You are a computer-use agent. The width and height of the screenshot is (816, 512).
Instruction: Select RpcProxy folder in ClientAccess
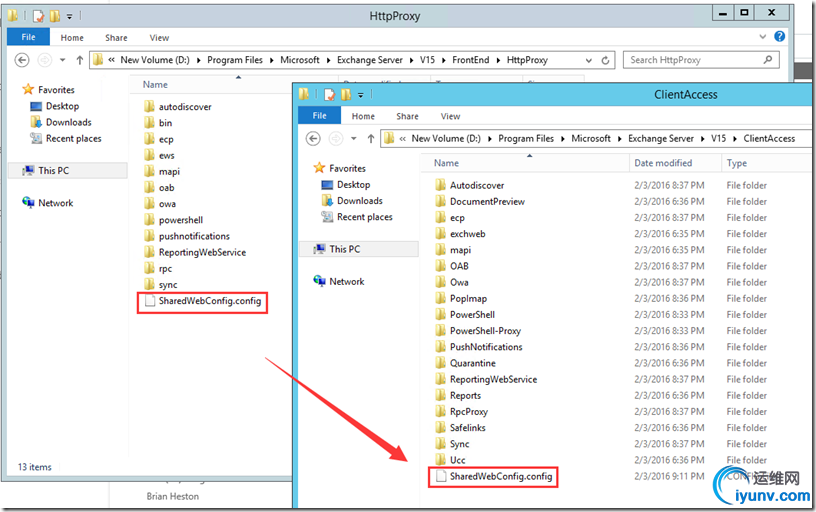pyautogui.click(x=462, y=412)
